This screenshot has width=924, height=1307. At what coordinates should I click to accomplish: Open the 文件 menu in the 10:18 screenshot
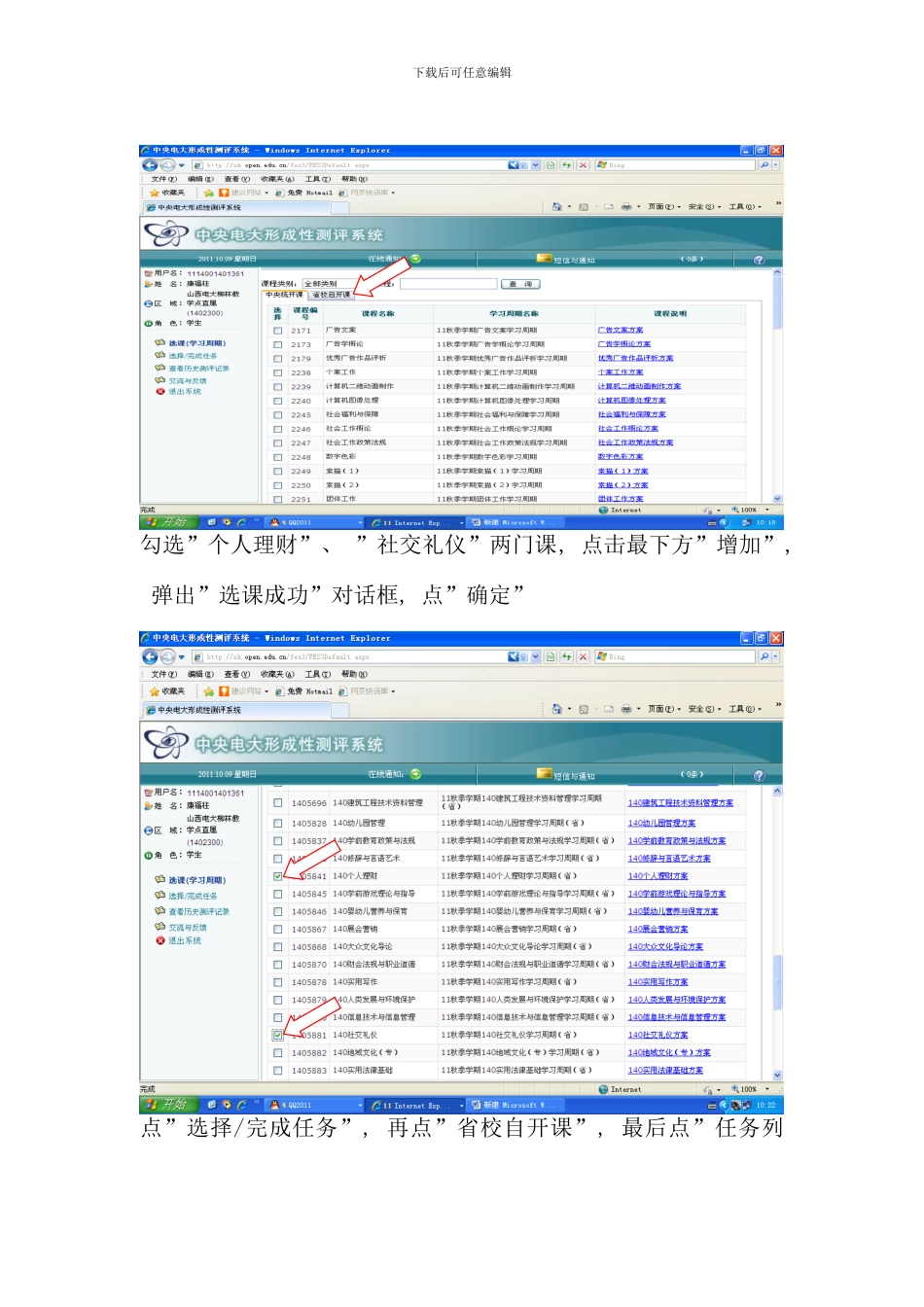pos(163,179)
